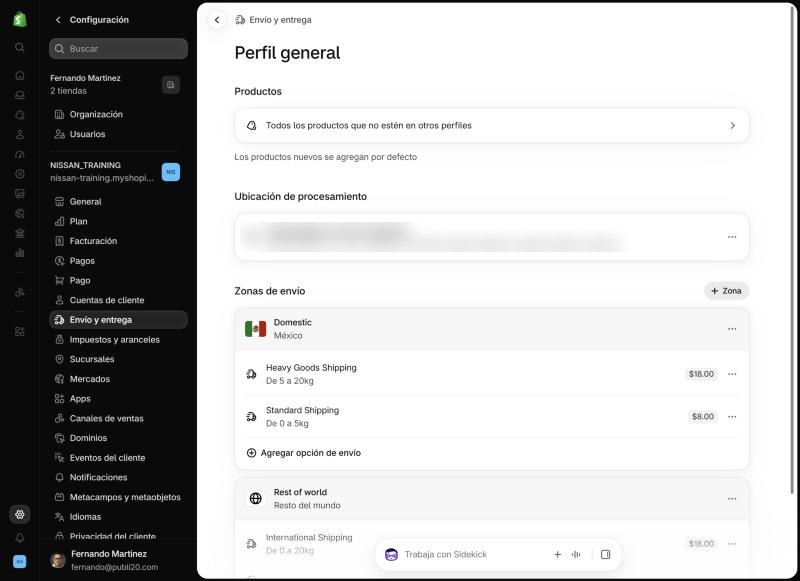The image size is (800, 581).
Task: Open Pagos settings
Action: [118, 261]
